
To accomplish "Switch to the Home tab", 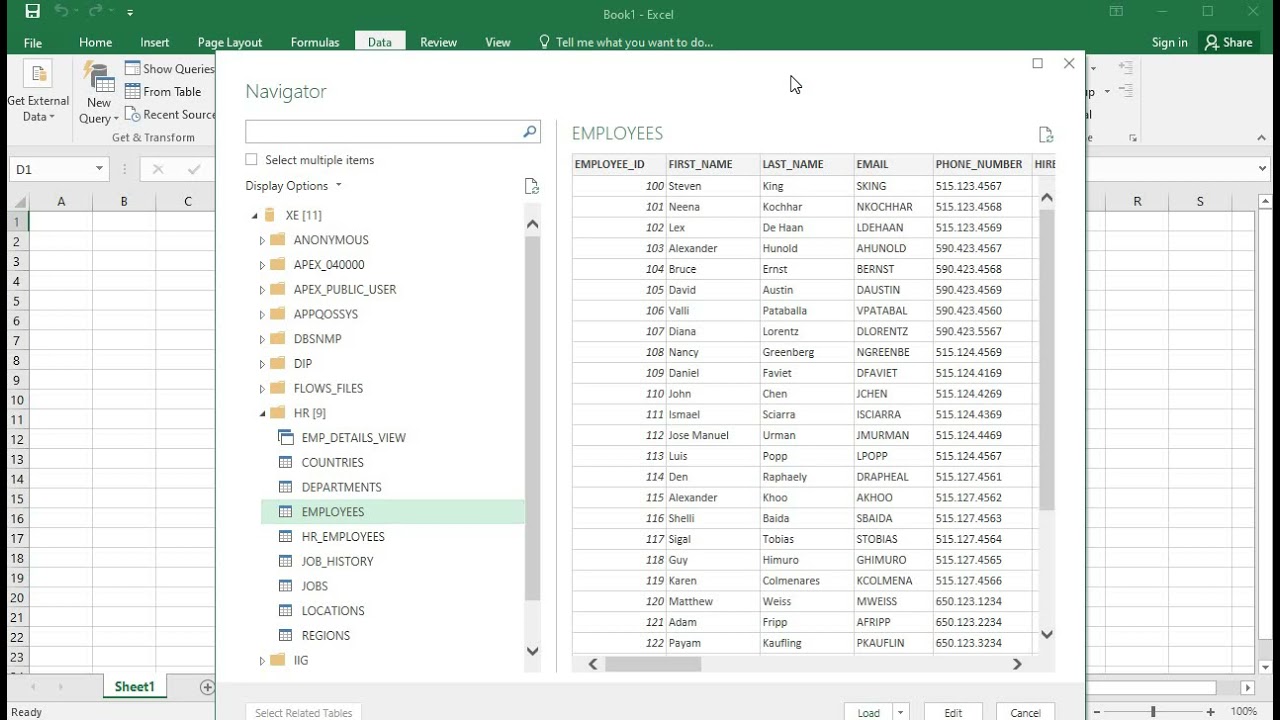I will (x=95, y=43).
